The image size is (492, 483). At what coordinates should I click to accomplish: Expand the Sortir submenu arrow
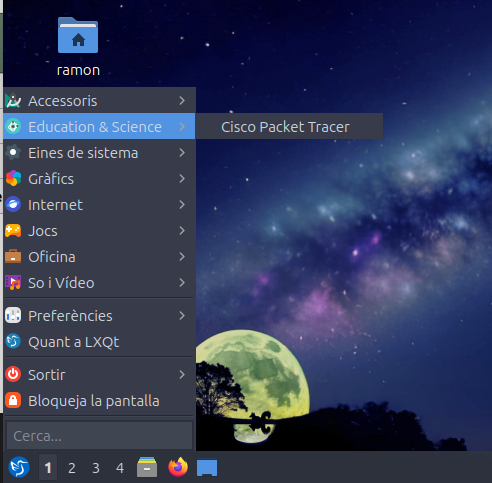(182, 375)
